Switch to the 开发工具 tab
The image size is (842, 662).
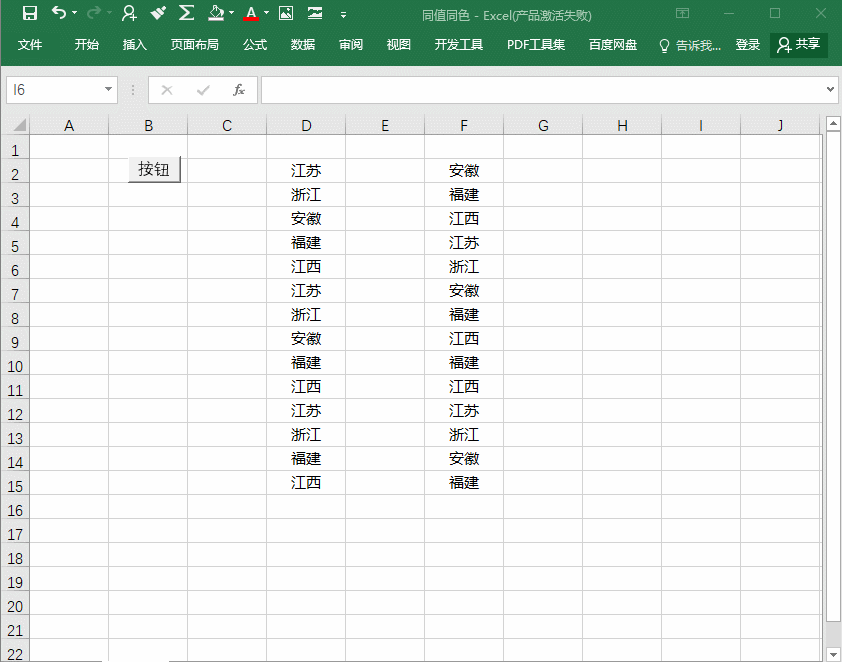(459, 45)
